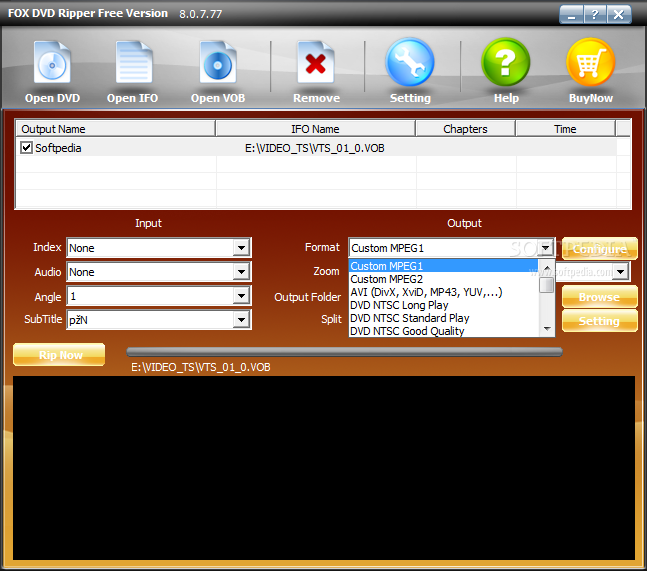Remove the selected item with the red X icon
Viewport: 647px width, 571px height.
tap(316, 63)
